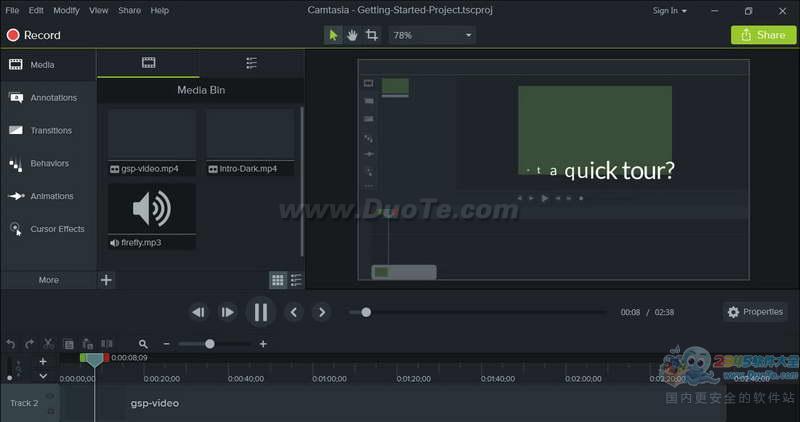Viewport: 800px width, 422px height.
Task: Click the green in-point selection handle
Action: [x=83, y=358]
